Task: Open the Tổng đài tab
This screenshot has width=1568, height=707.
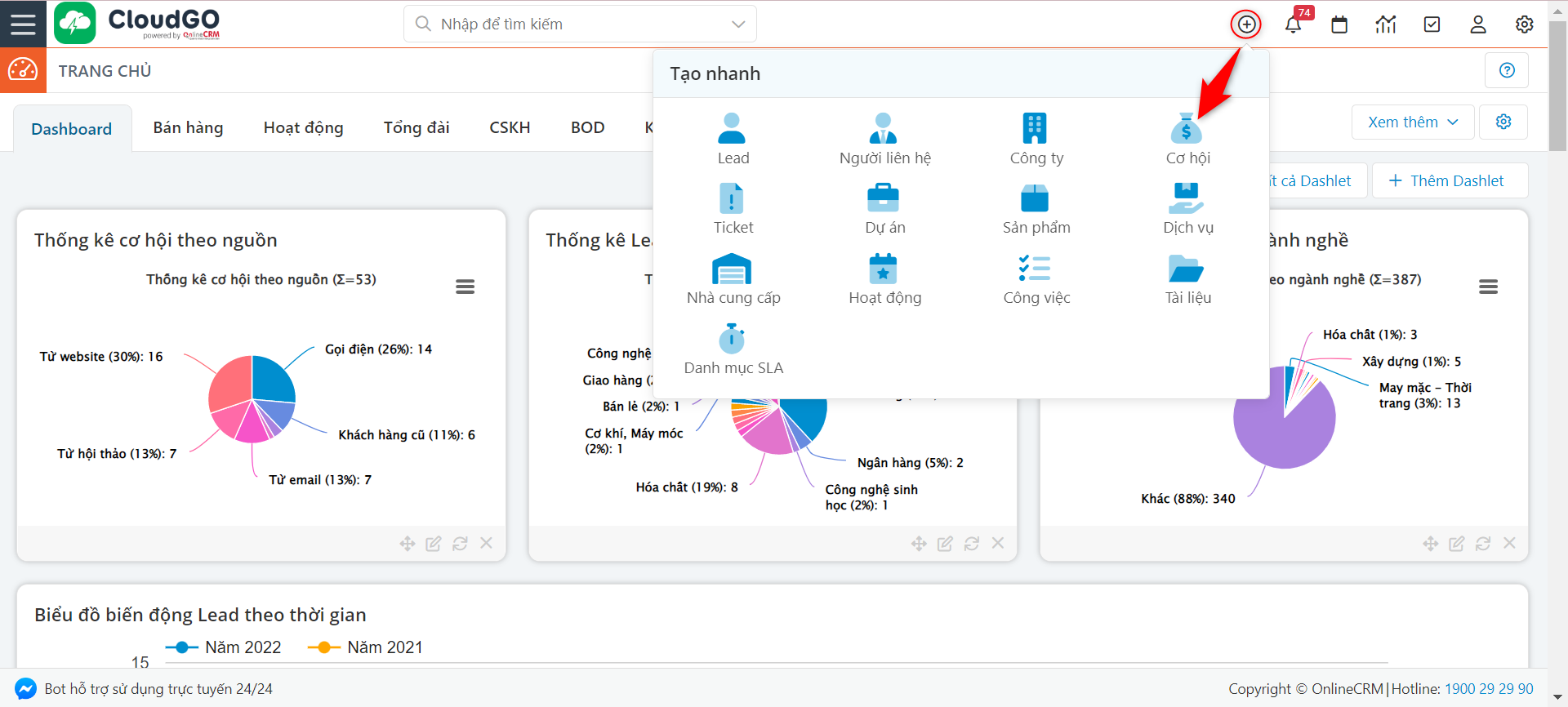Action: [416, 128]
